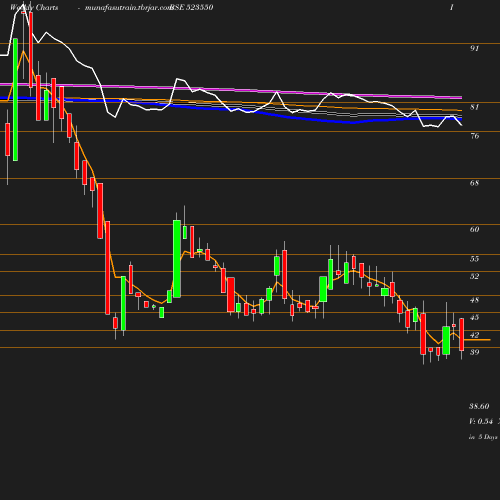Select the 68 price level label
500x500 pixels.
click(x=474, y=183)
